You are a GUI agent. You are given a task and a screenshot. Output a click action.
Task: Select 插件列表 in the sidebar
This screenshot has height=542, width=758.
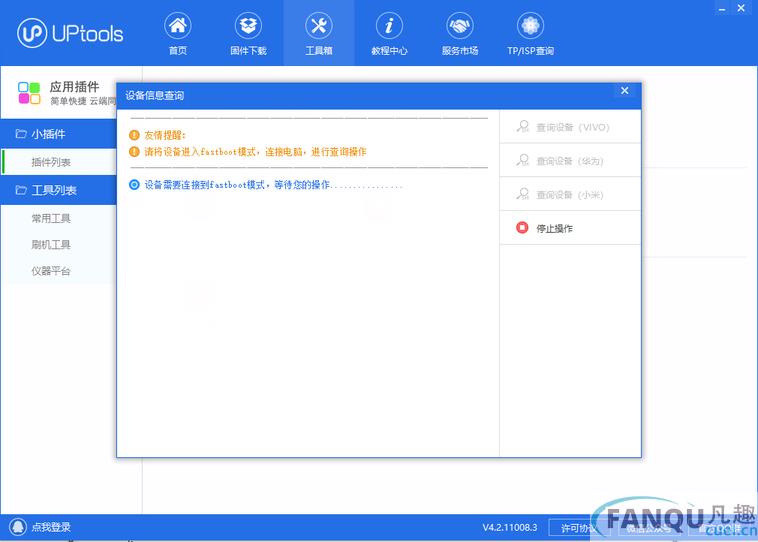51,162
